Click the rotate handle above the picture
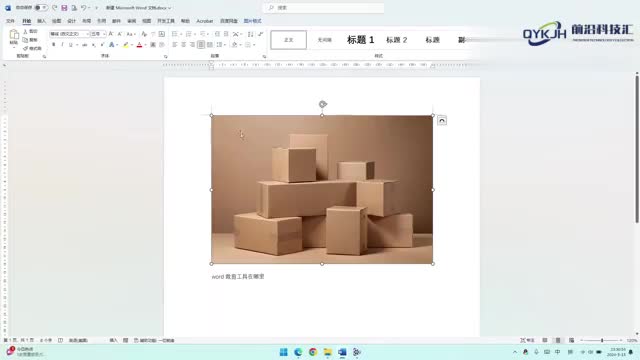 (x=322, y=104)
